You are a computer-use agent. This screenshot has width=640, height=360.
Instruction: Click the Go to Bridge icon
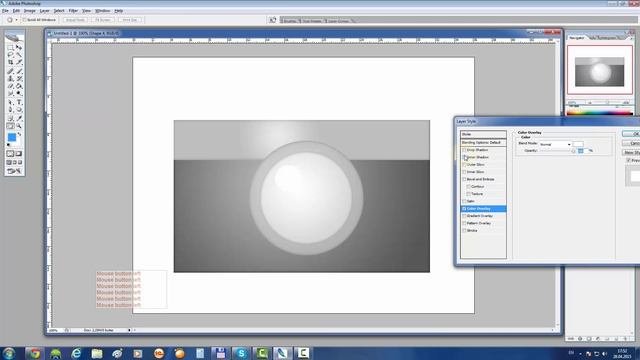pyautogui.click(x=273, y=20)
